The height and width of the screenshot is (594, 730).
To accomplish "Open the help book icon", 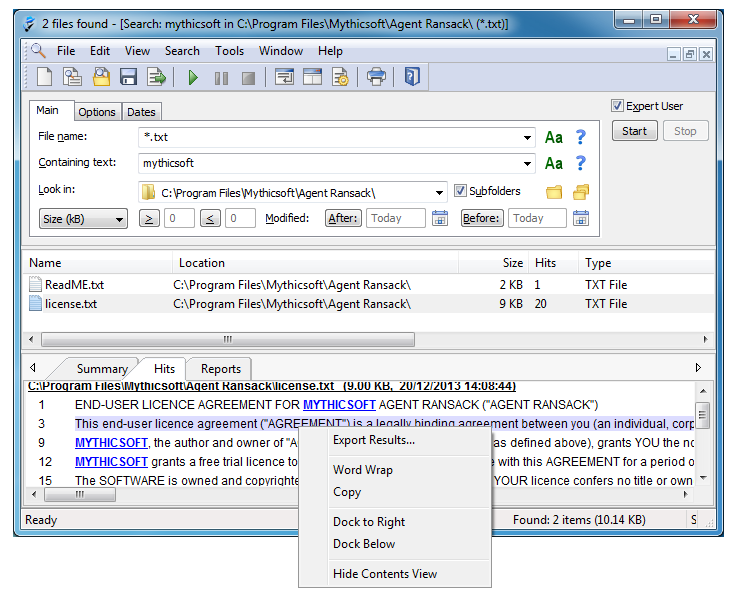I will pyautogui.click(x=412, y=77).
